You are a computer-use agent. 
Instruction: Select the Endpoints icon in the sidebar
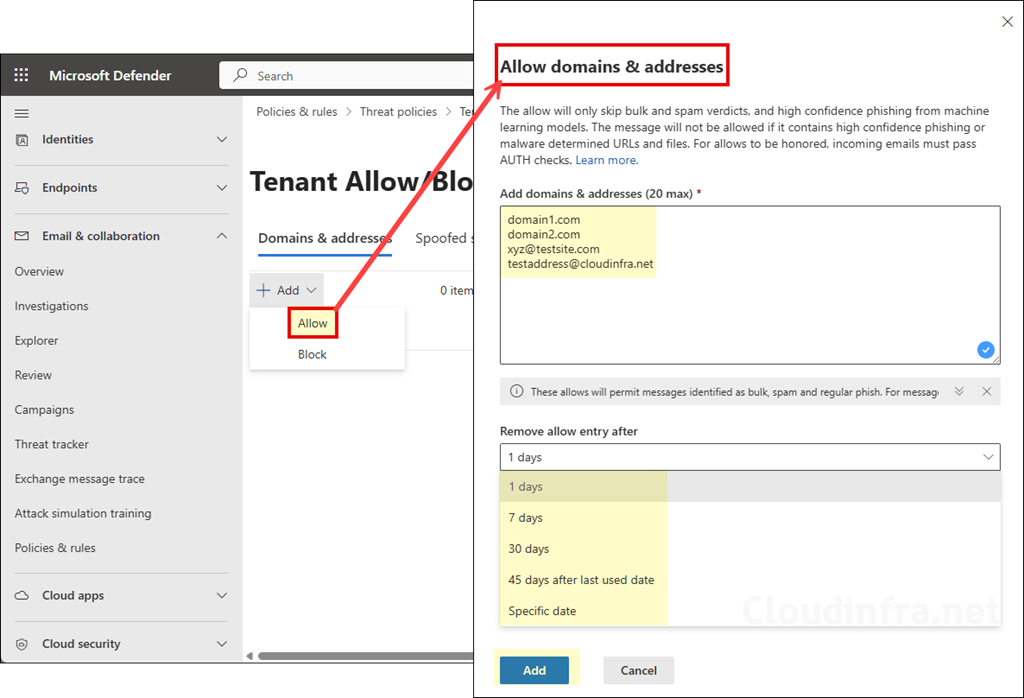point(22,187)
